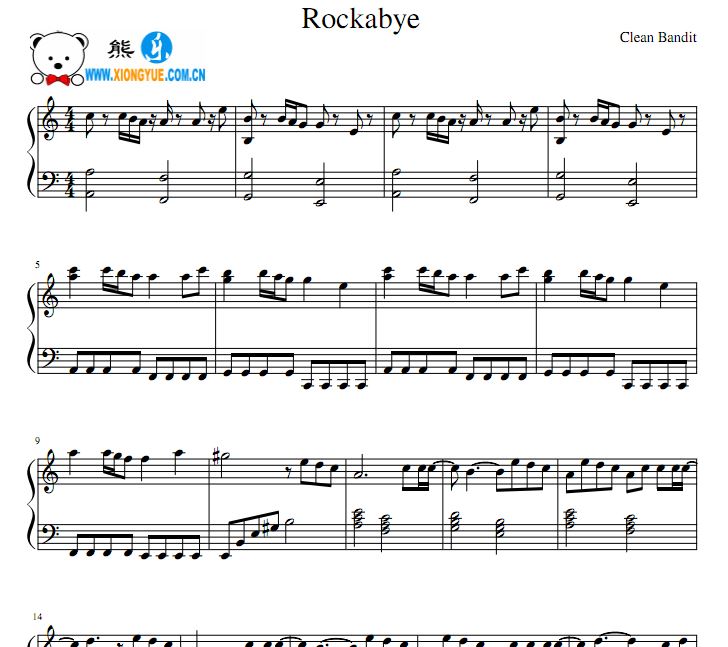This screenshot has width=728, height=647.
Task: Select the Clean Bandit composer text
Action: pyautogui.click(x=658, y=38)
